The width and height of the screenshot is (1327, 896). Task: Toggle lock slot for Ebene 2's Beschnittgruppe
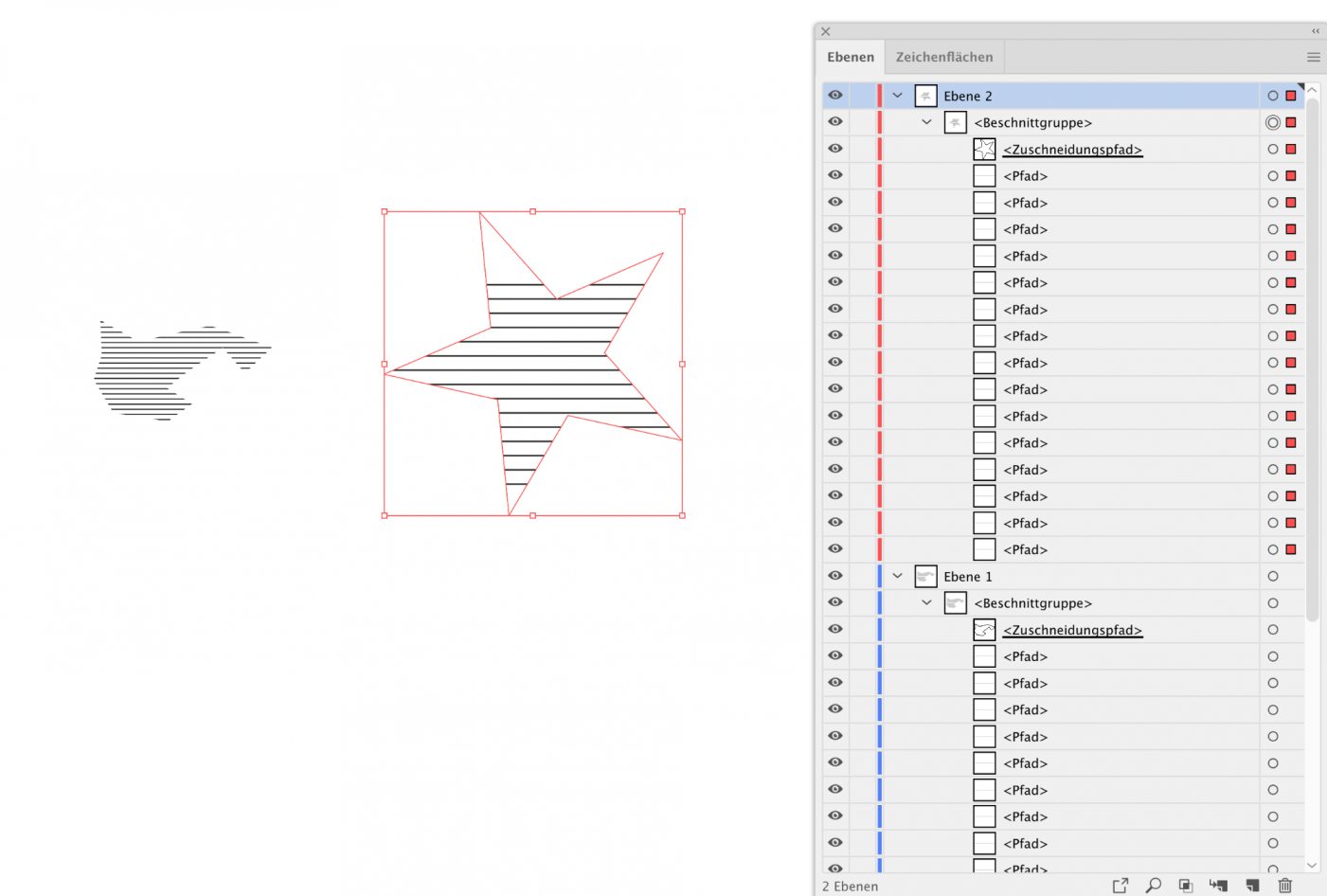(863, 122)
